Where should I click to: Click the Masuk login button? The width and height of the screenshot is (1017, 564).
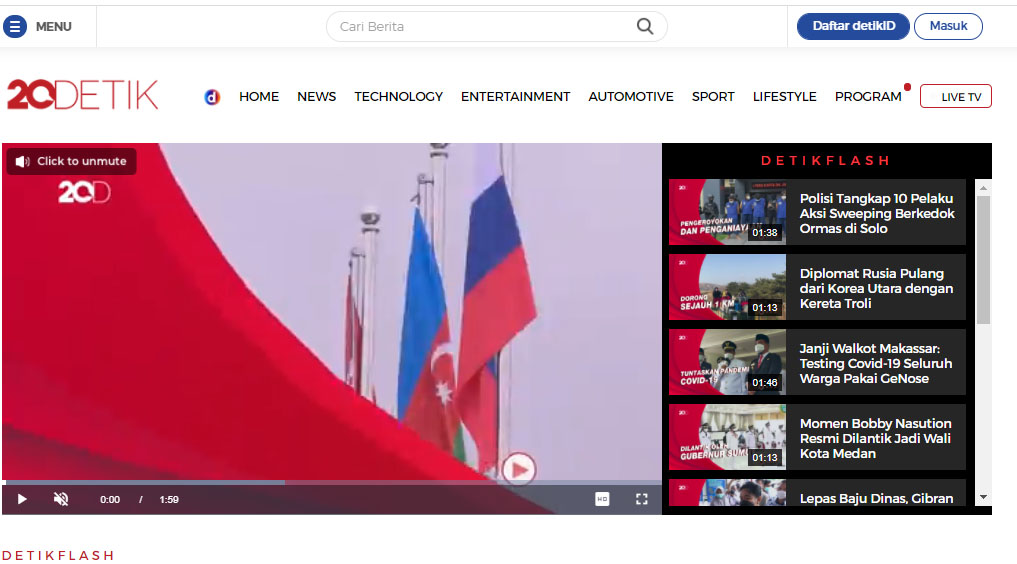pyautogui.click(x=948, y=27)
